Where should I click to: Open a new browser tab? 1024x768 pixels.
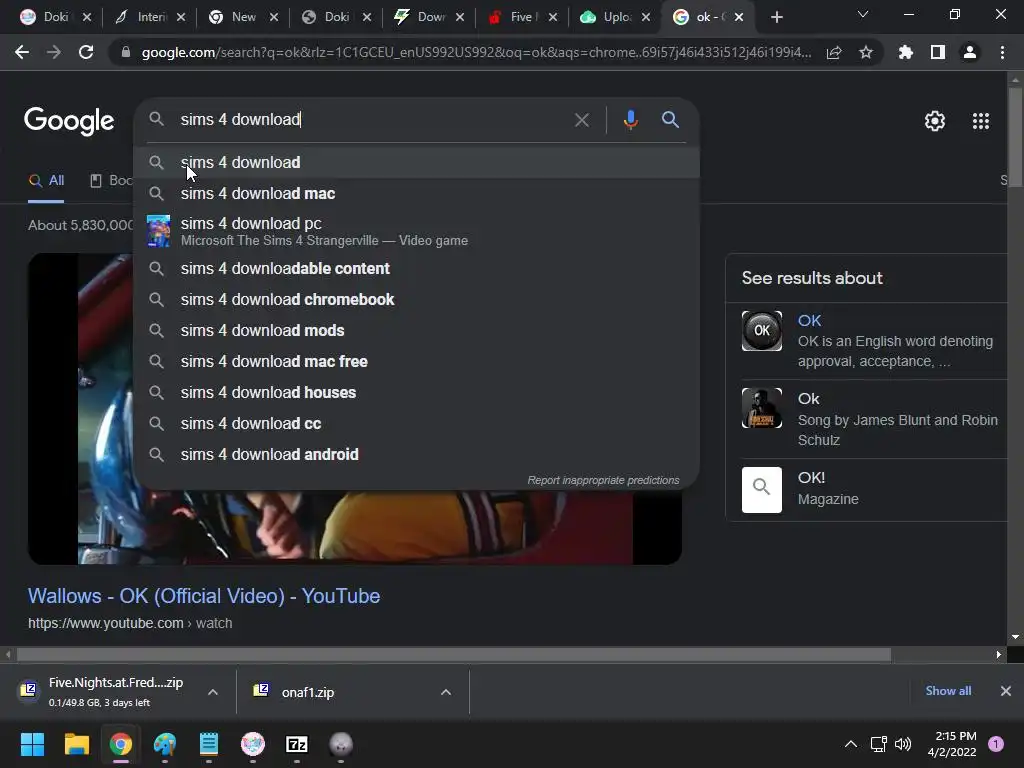pyautogui.click(x=776, y=17)
